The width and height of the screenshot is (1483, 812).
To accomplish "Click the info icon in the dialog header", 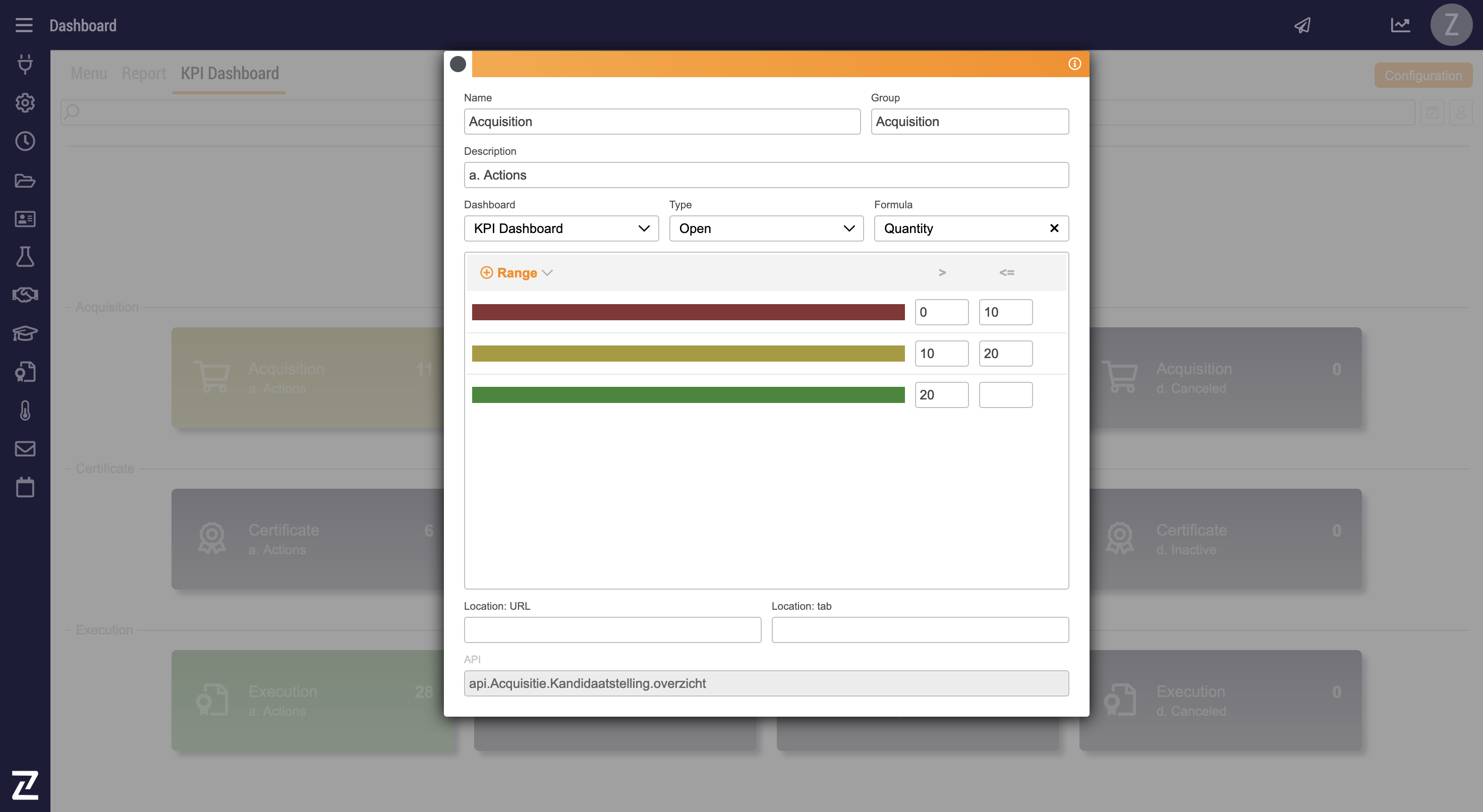I will (x=1074, y=64).
